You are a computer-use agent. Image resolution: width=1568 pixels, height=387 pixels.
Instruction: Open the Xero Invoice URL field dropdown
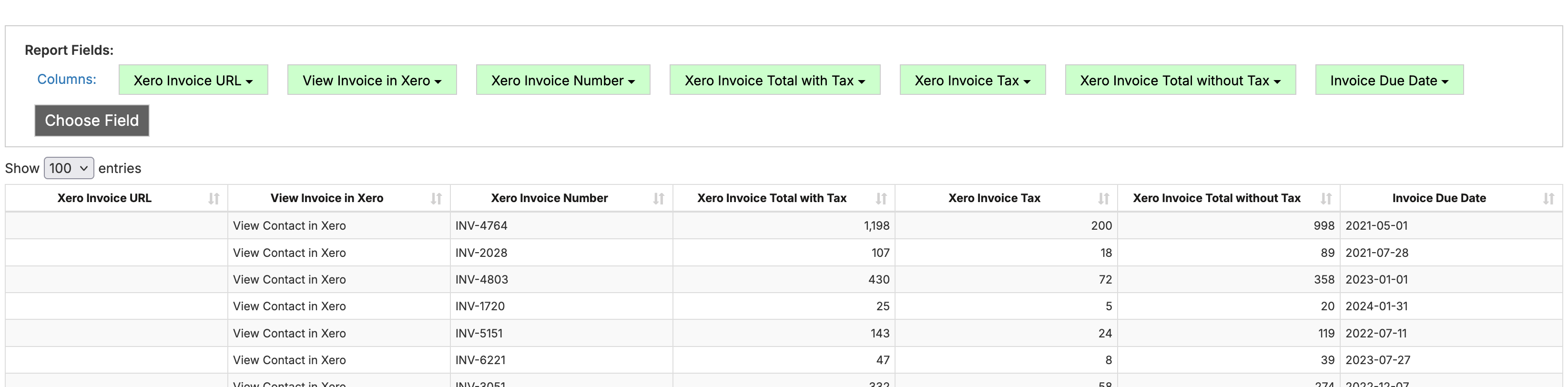pyautogui.click(x=193, y=81)
